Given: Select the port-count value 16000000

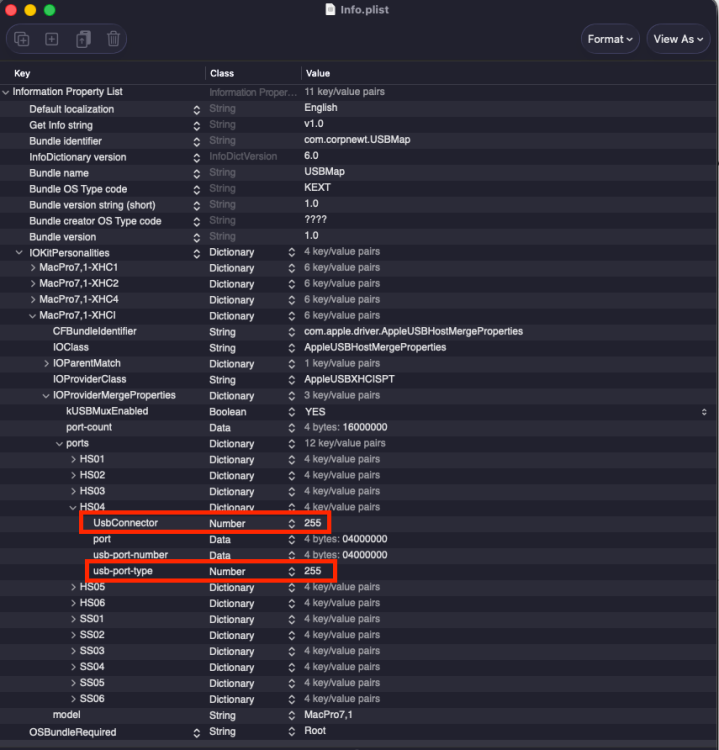Looking at the screenshot, I should pyautogui.click(x=365, y=427).
